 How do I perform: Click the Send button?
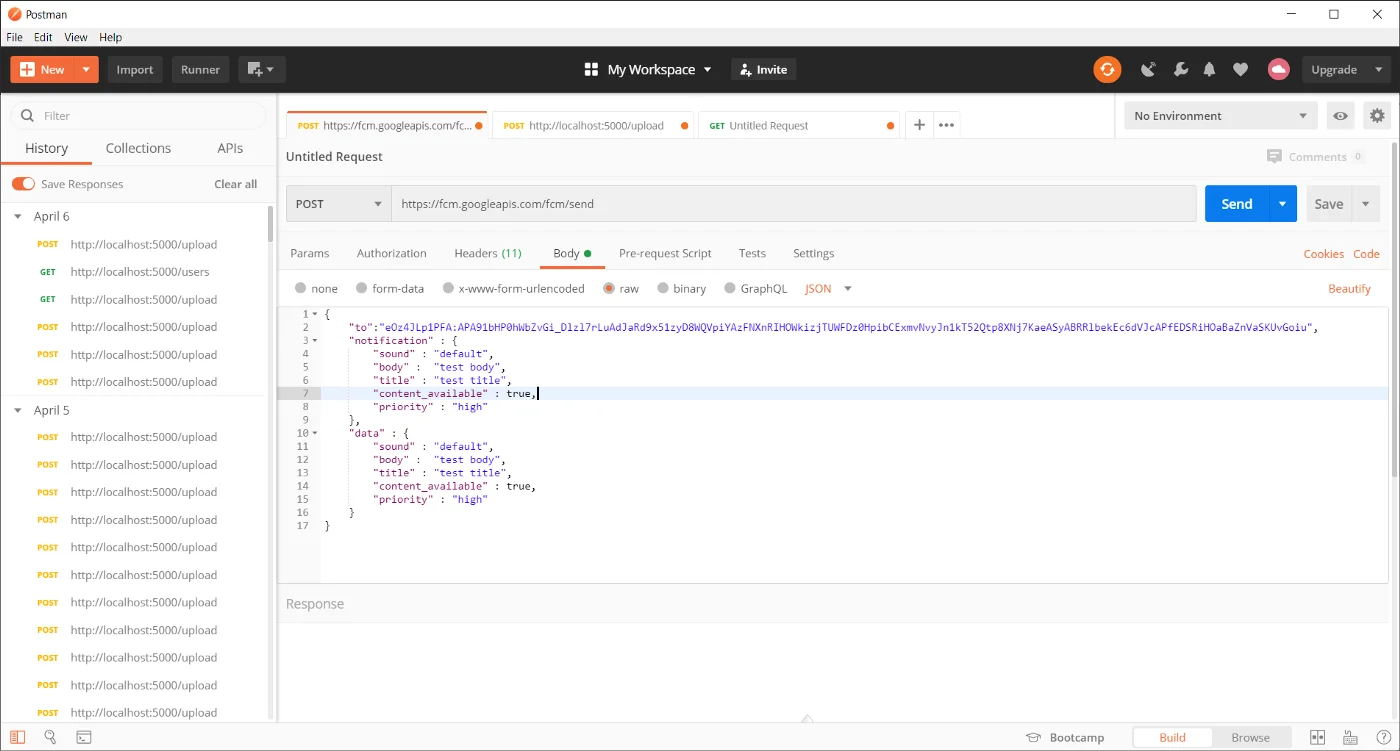(x=1236, y=203)
